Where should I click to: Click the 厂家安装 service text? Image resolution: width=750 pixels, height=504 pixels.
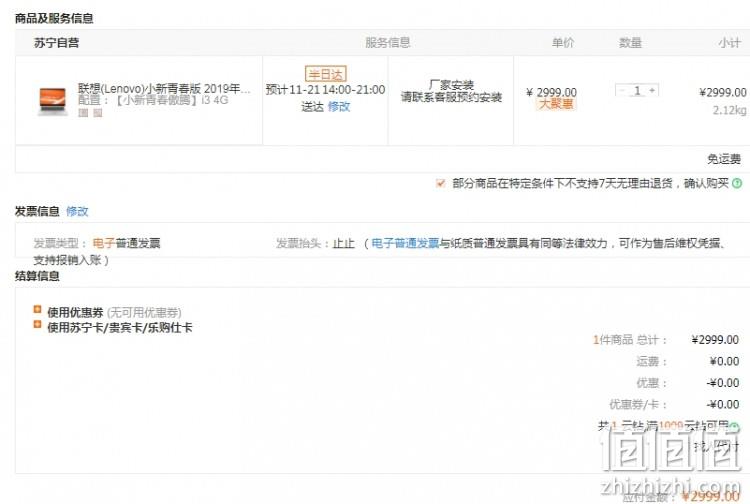pos(452,85)
